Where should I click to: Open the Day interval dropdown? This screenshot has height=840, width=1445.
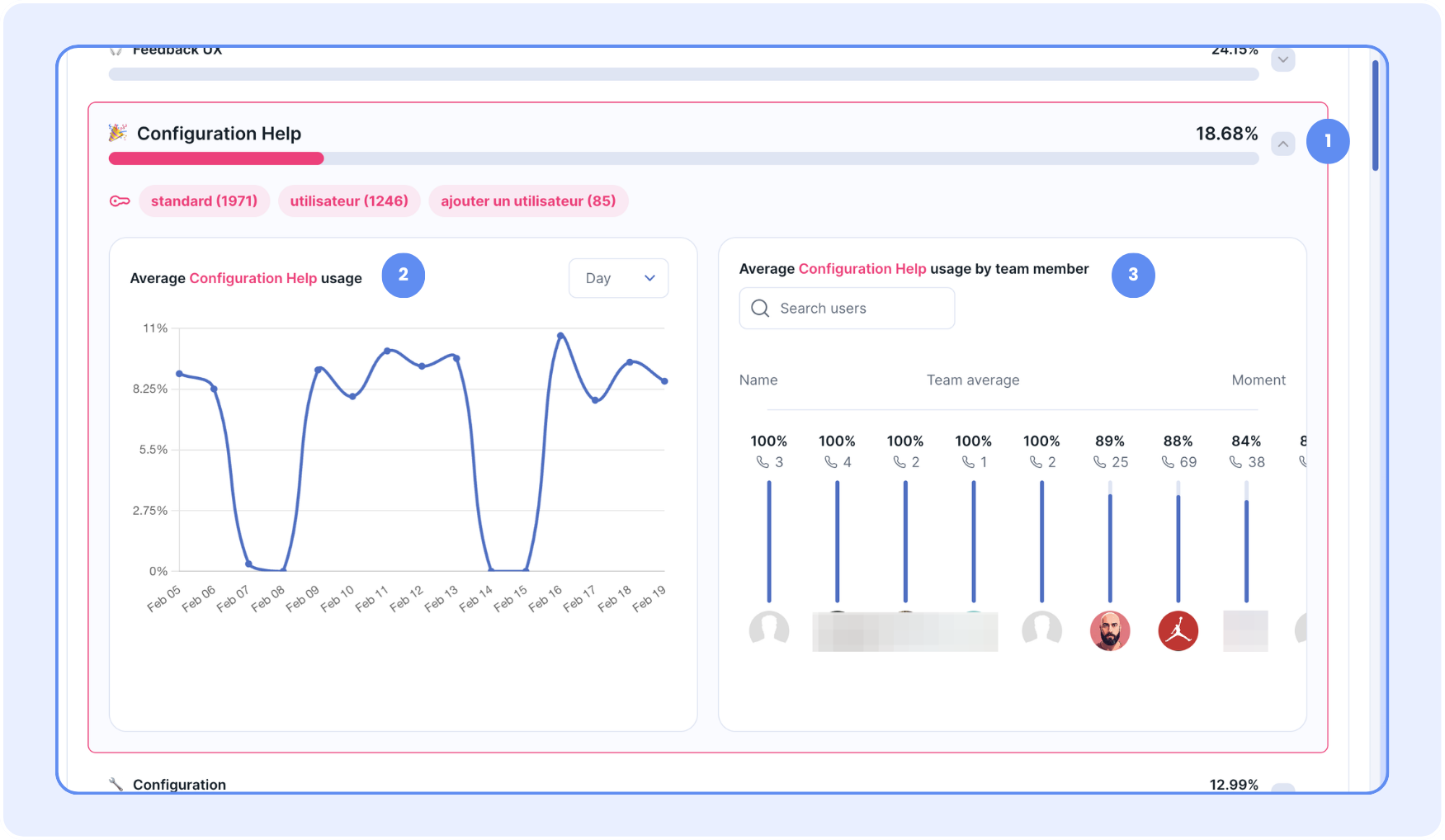point(618,278)
